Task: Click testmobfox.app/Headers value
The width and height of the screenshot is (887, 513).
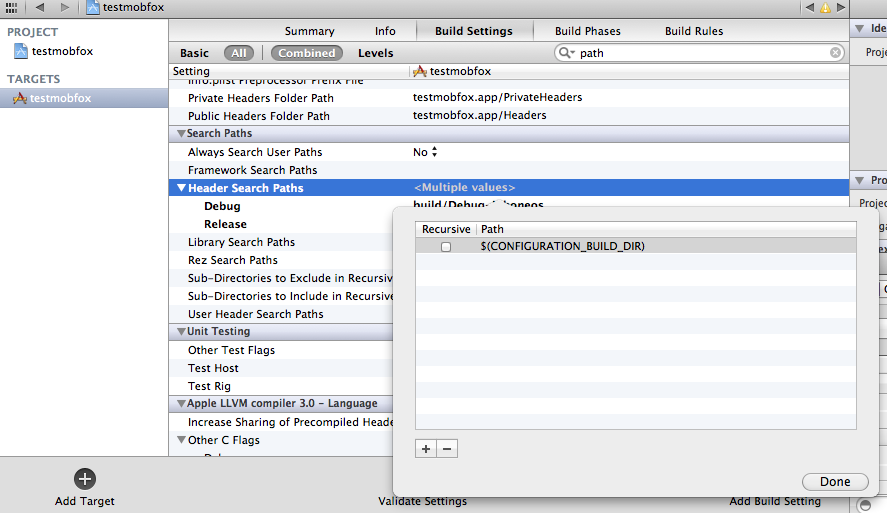Action: pyautogui.click(x=480, y=115)
